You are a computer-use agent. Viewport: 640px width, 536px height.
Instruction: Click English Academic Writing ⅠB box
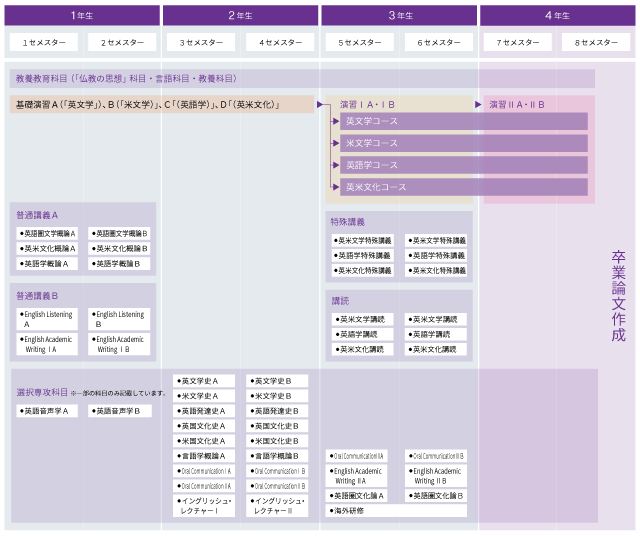click(119, 344)
